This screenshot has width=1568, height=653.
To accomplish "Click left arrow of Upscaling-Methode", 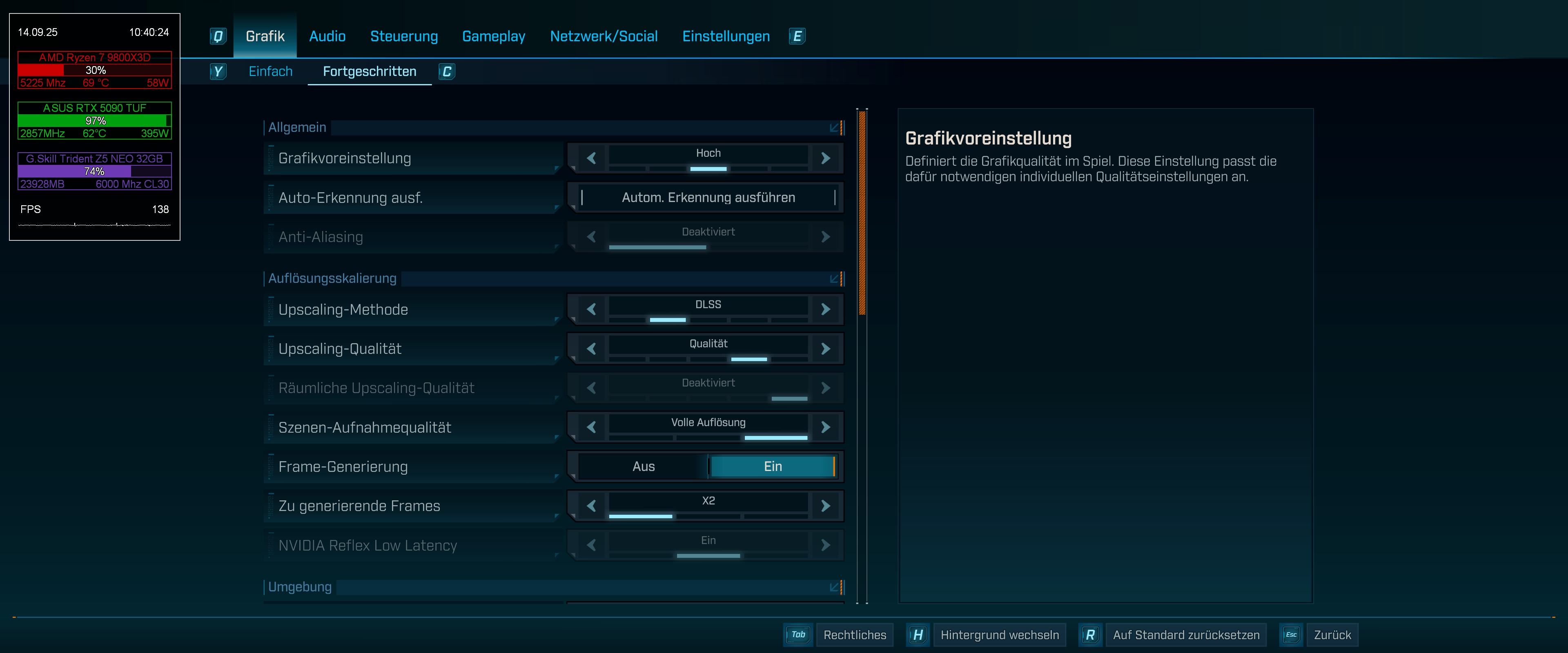I will 591,309.
